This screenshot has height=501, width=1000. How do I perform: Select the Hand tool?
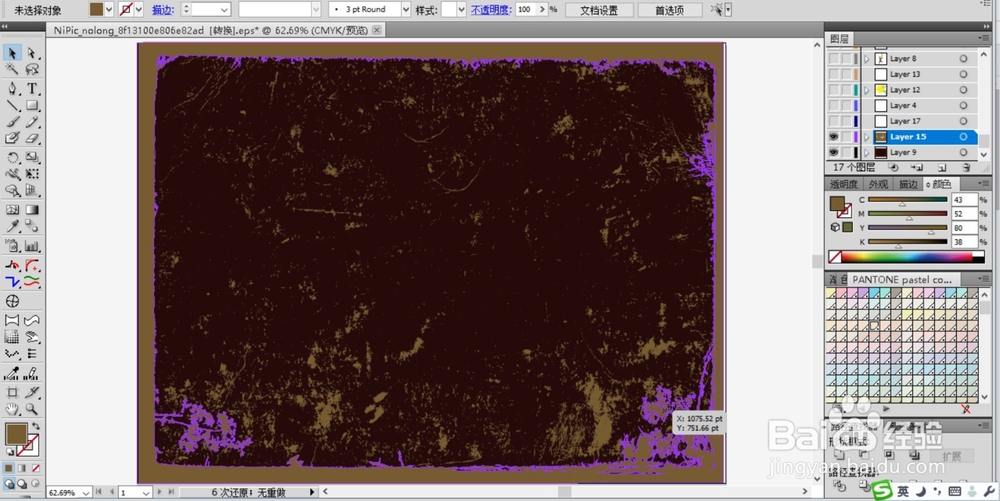pyautogui.click(x=12, y=409)
